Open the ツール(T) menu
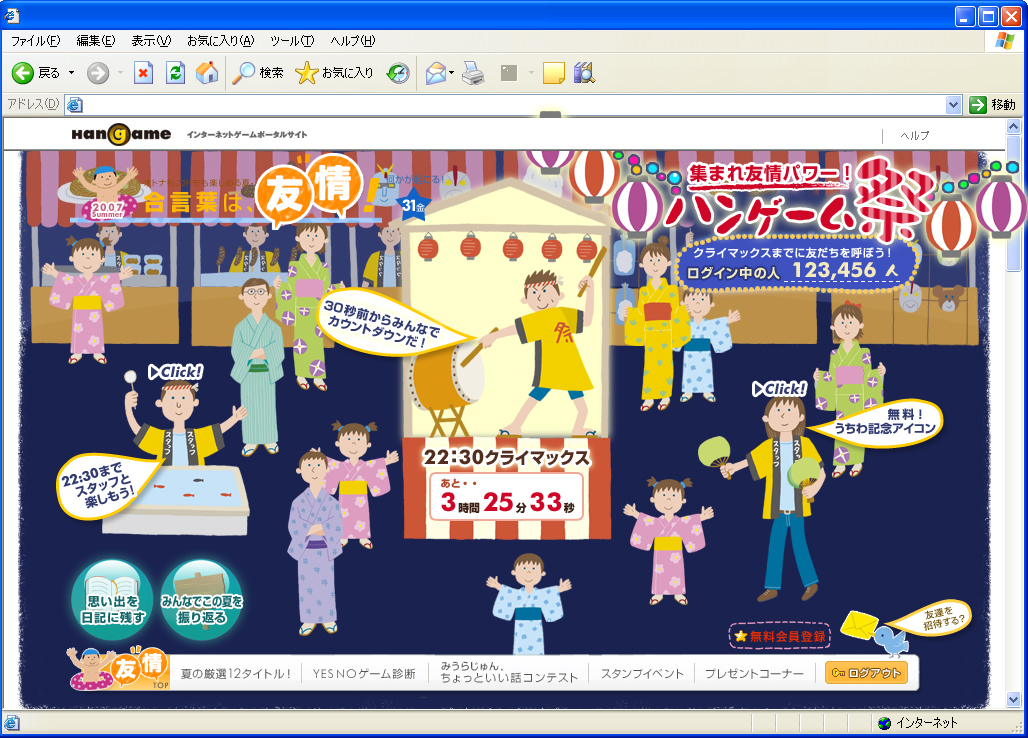Screen dimensions: 1028x738 click(291, 41)
